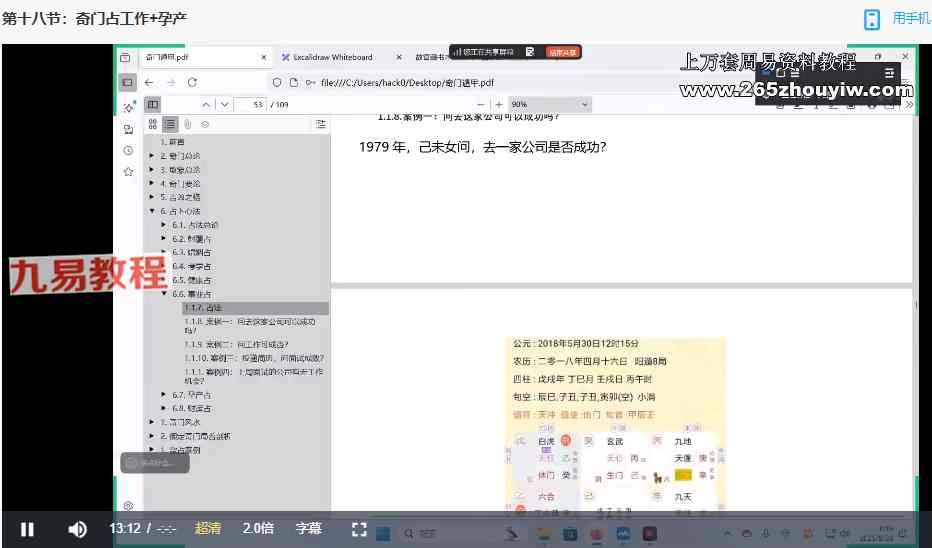Go to next PDF page arrow

[x=225, y=105]
